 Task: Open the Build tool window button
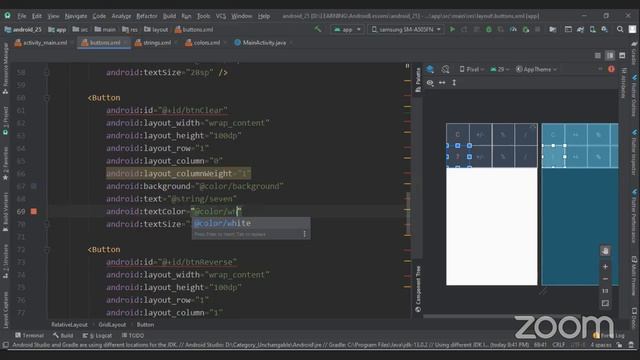click(x=63, y=335)
